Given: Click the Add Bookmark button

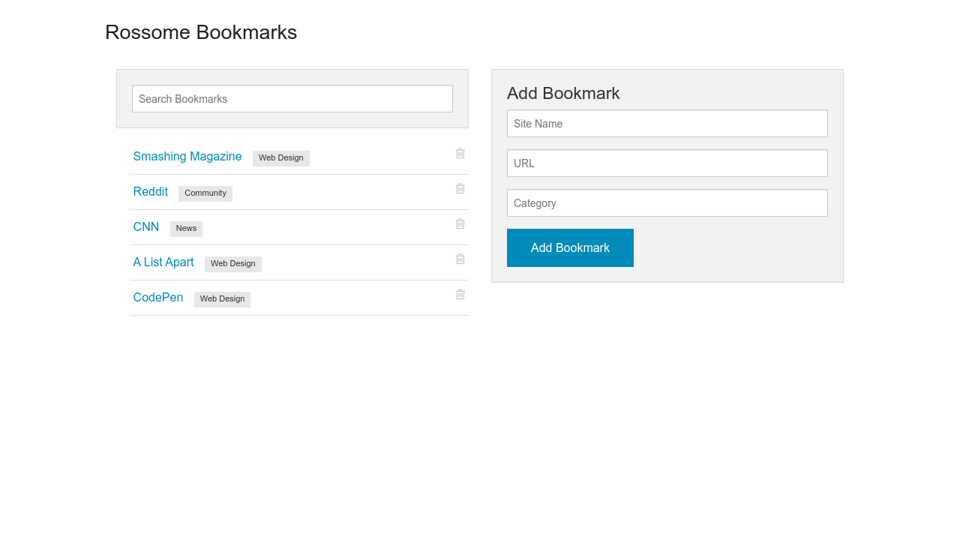Looking at the screenshot, I should coord(570,248).
